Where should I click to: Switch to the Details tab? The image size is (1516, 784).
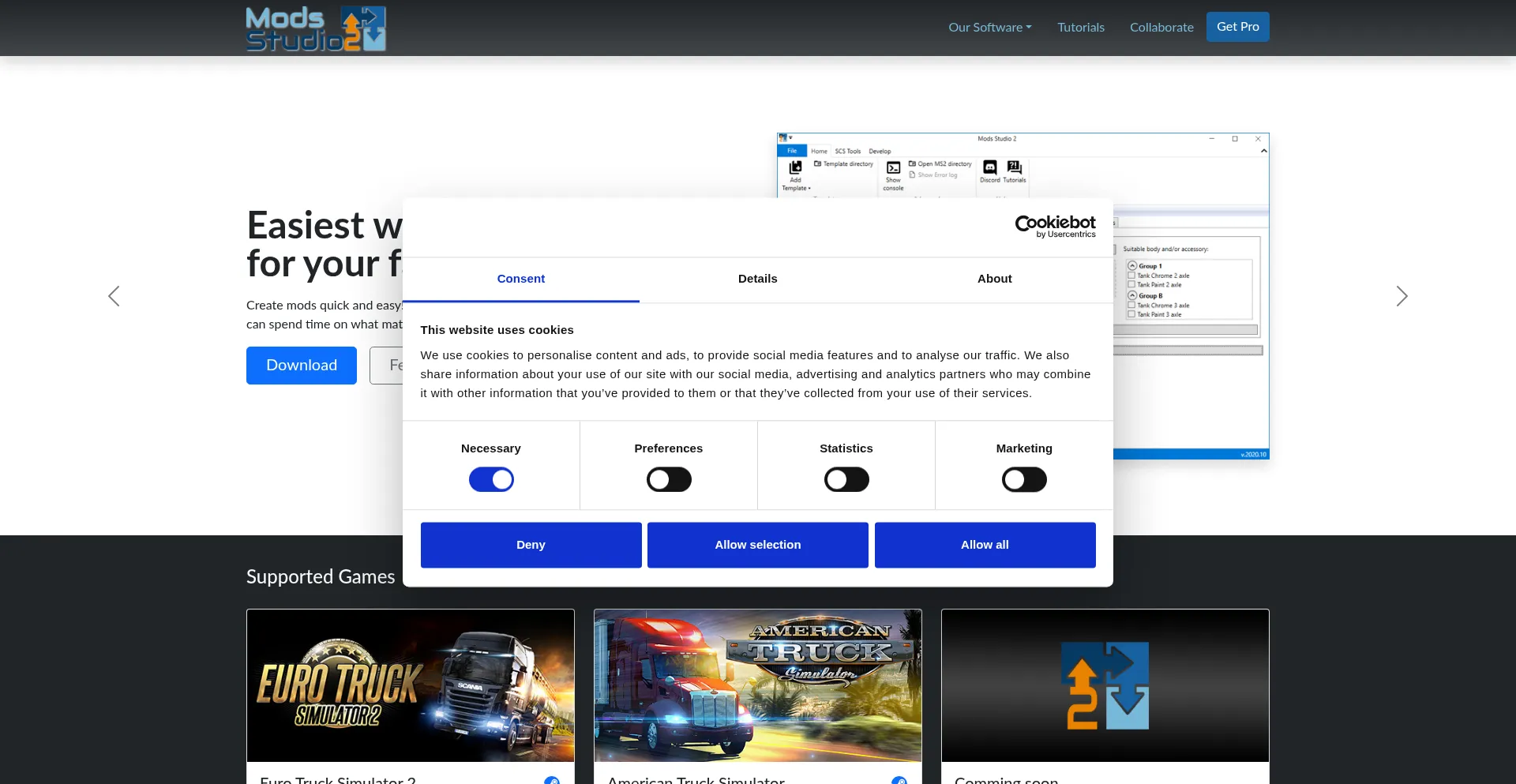tap(758, 279)
